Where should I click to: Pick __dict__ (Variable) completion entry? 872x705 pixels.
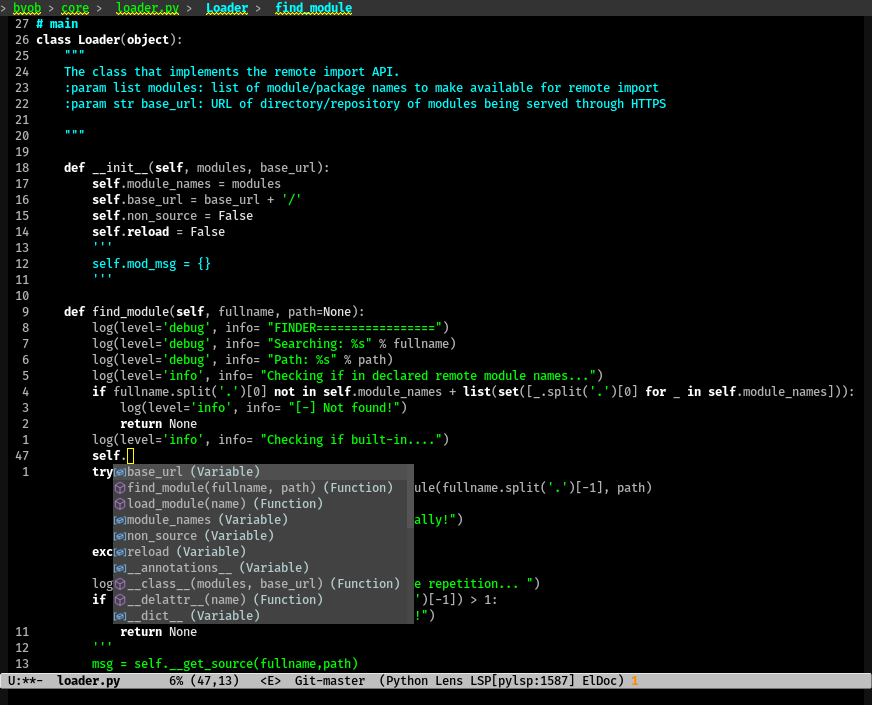pos(260,616)
